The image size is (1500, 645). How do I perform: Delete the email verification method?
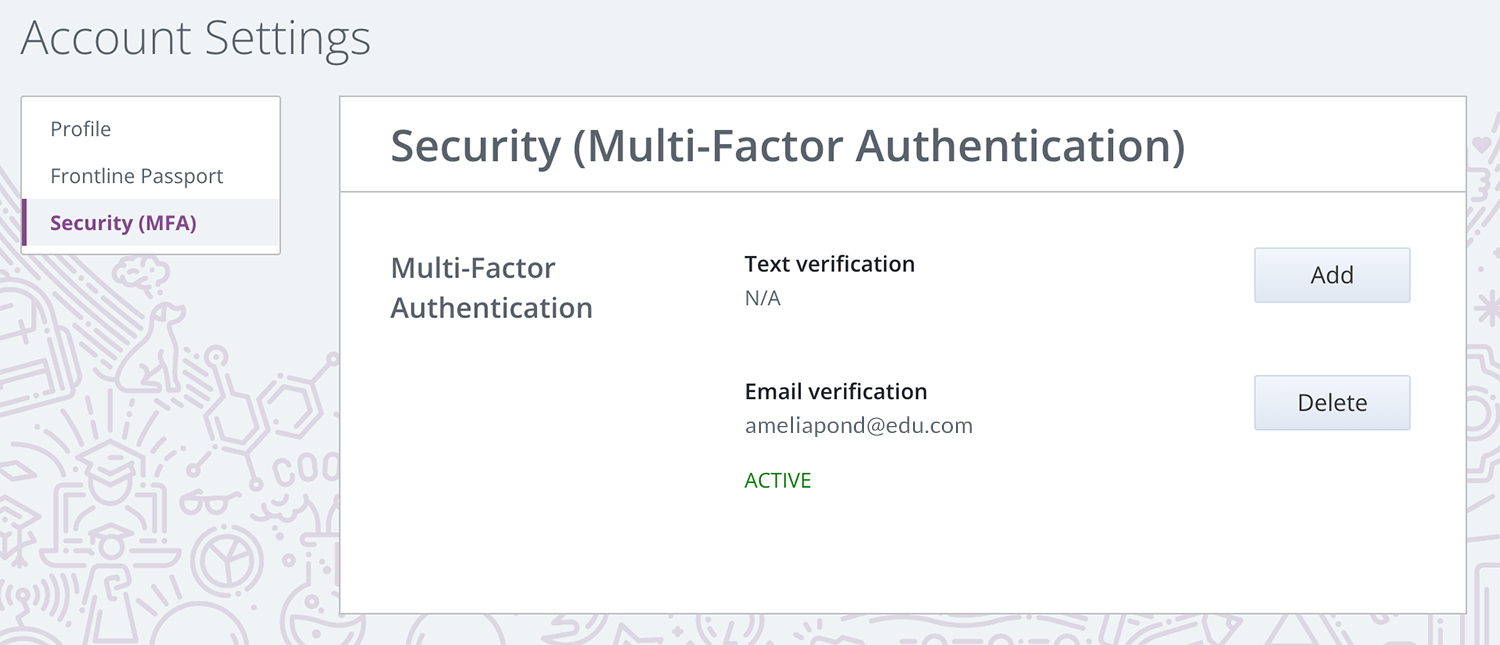[1332, 403]
